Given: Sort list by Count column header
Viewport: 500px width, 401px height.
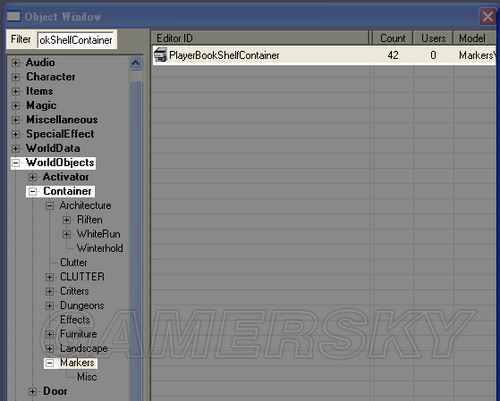Looking at the screenshot, I should tap(392, 38).
